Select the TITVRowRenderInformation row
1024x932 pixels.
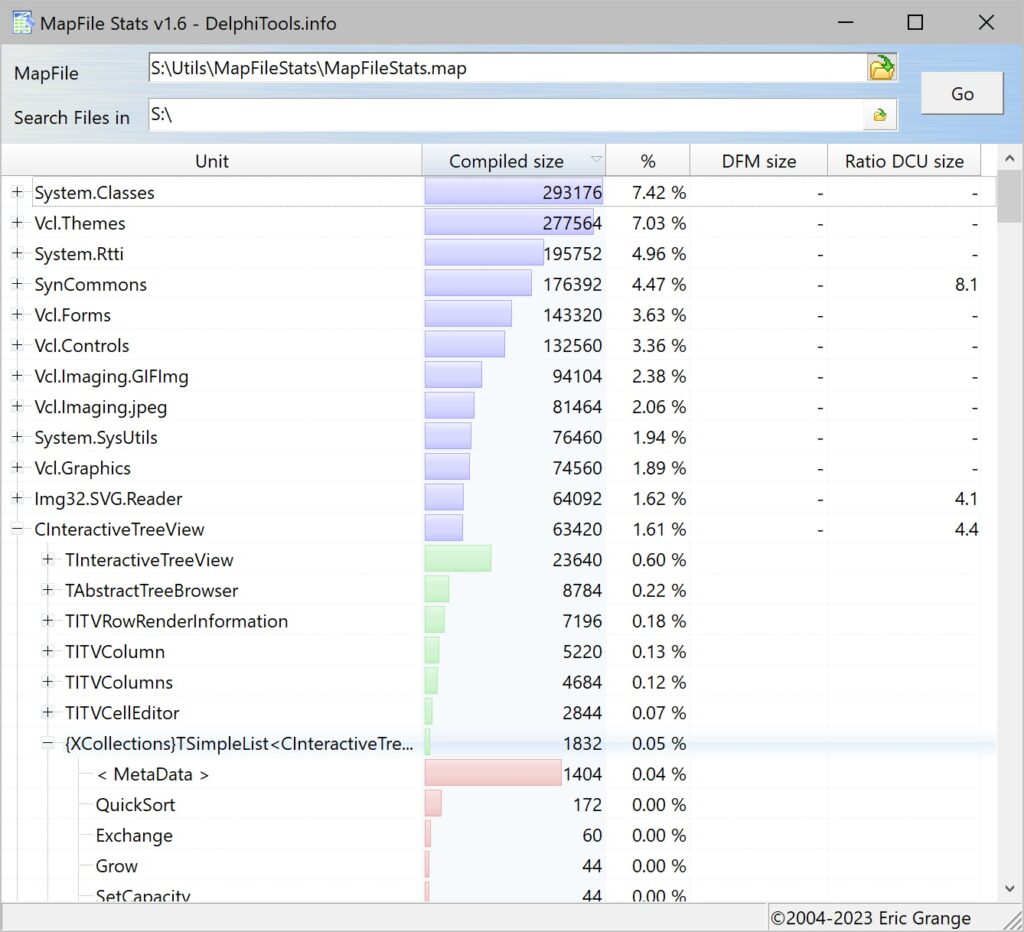point(498,621)
